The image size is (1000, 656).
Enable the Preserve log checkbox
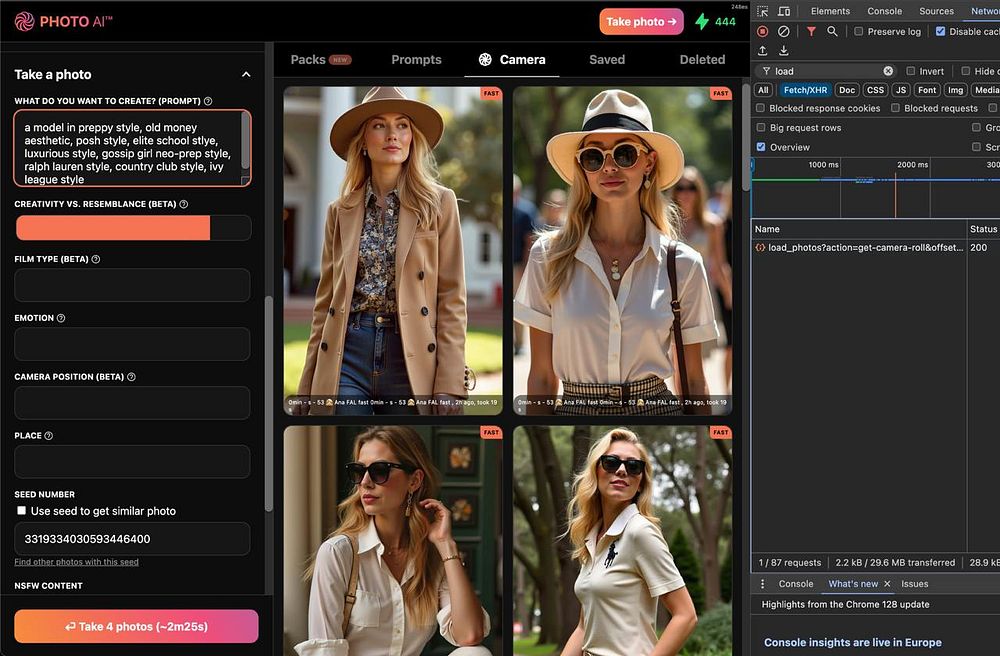click(x=859, y=31)
